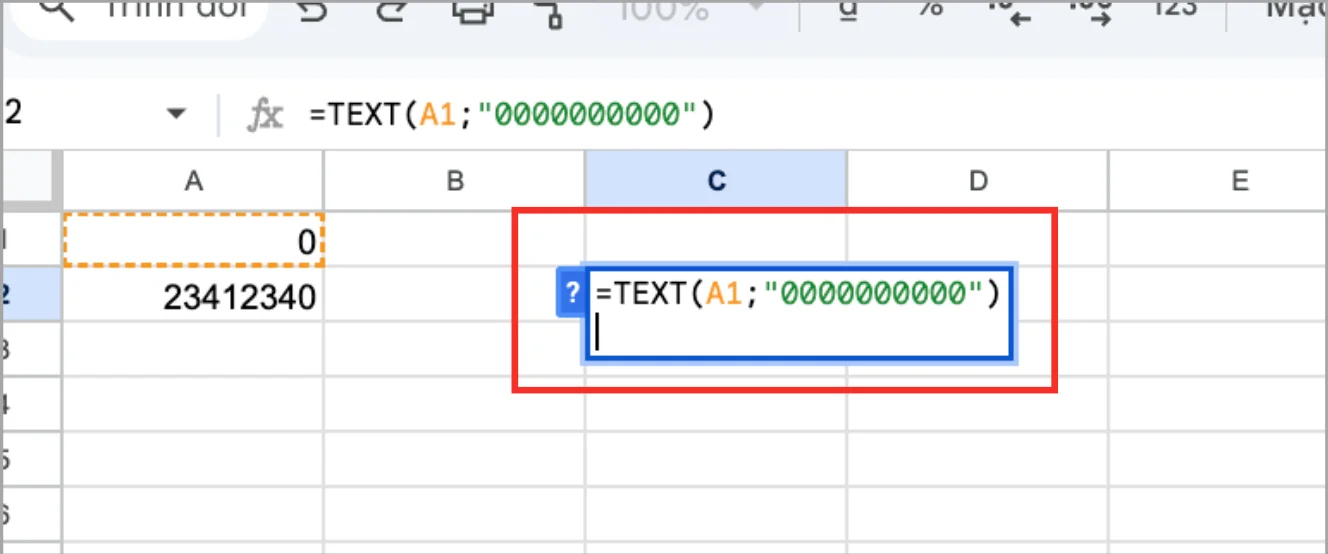Select column B header

[x=455, y=181]
